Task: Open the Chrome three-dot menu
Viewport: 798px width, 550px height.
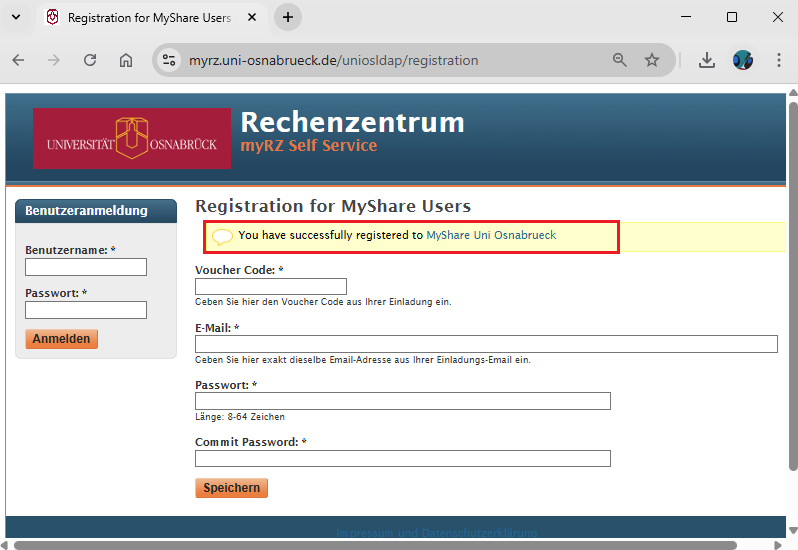Action: click(778, 60)
